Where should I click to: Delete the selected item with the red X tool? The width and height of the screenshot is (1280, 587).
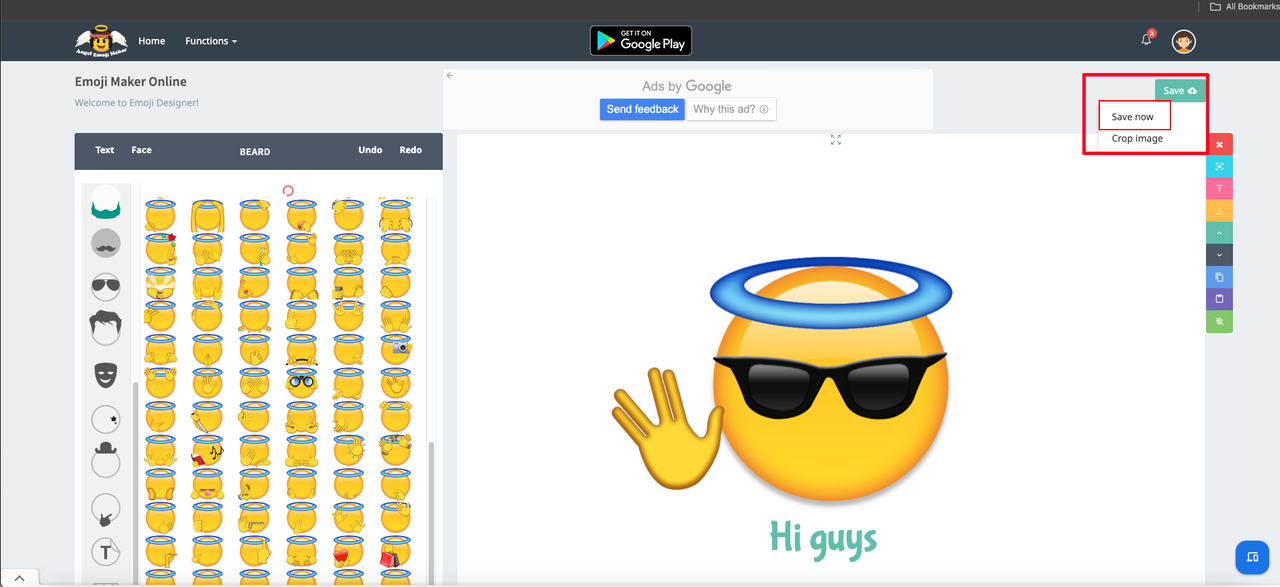point(1219,145)
